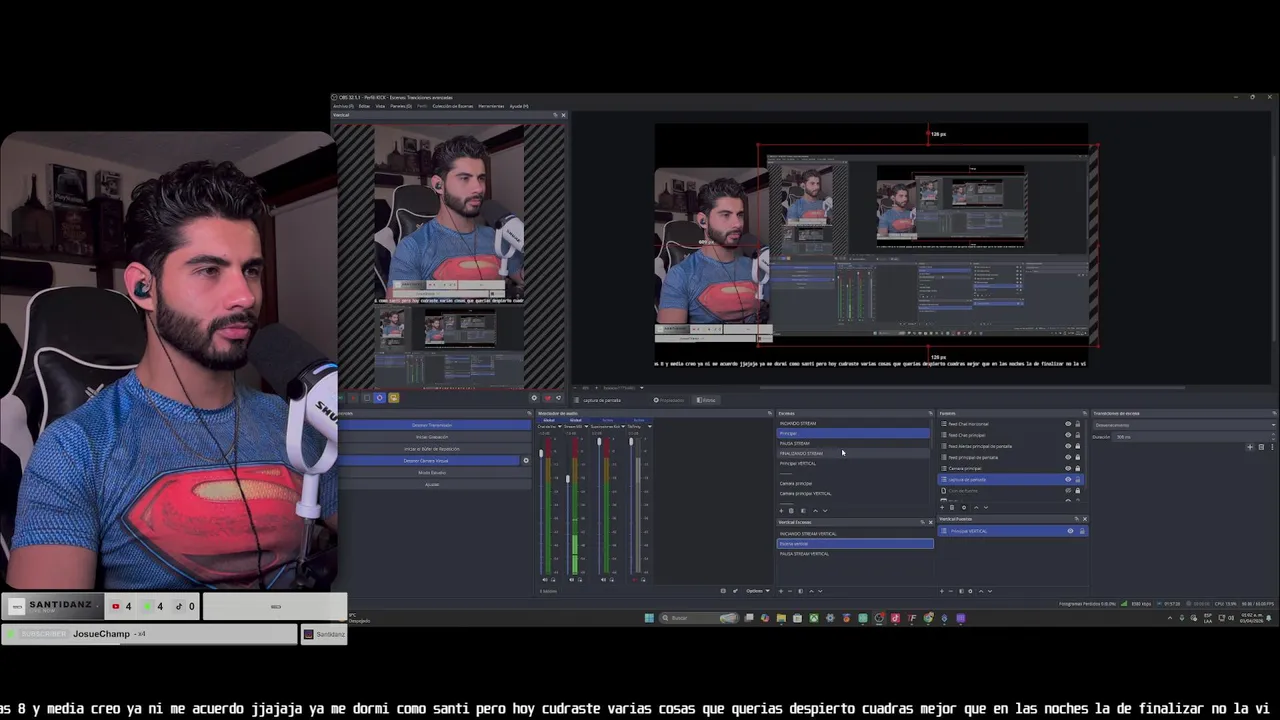Add a source in Vertical Fuentes toolbar
This screenshot has height=720, width=1280.
pyautogui.click(x=942, y=591)
